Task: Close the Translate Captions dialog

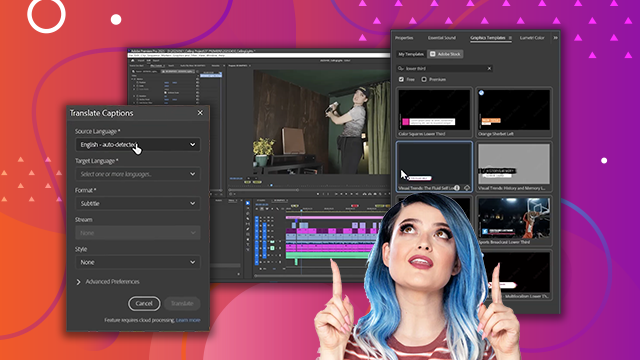Action: coord(200,113)
